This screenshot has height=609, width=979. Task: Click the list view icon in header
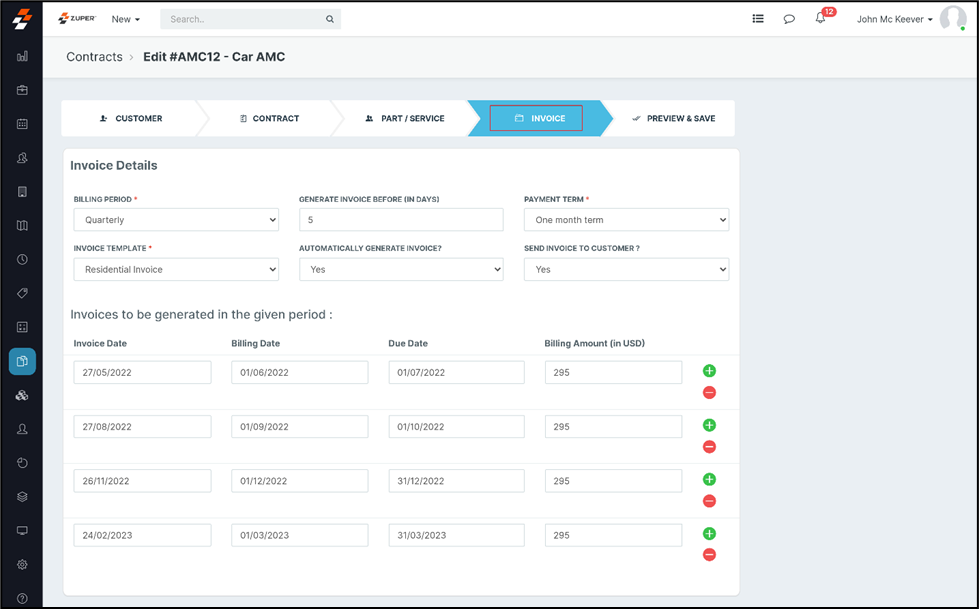(x=758, y=19)
